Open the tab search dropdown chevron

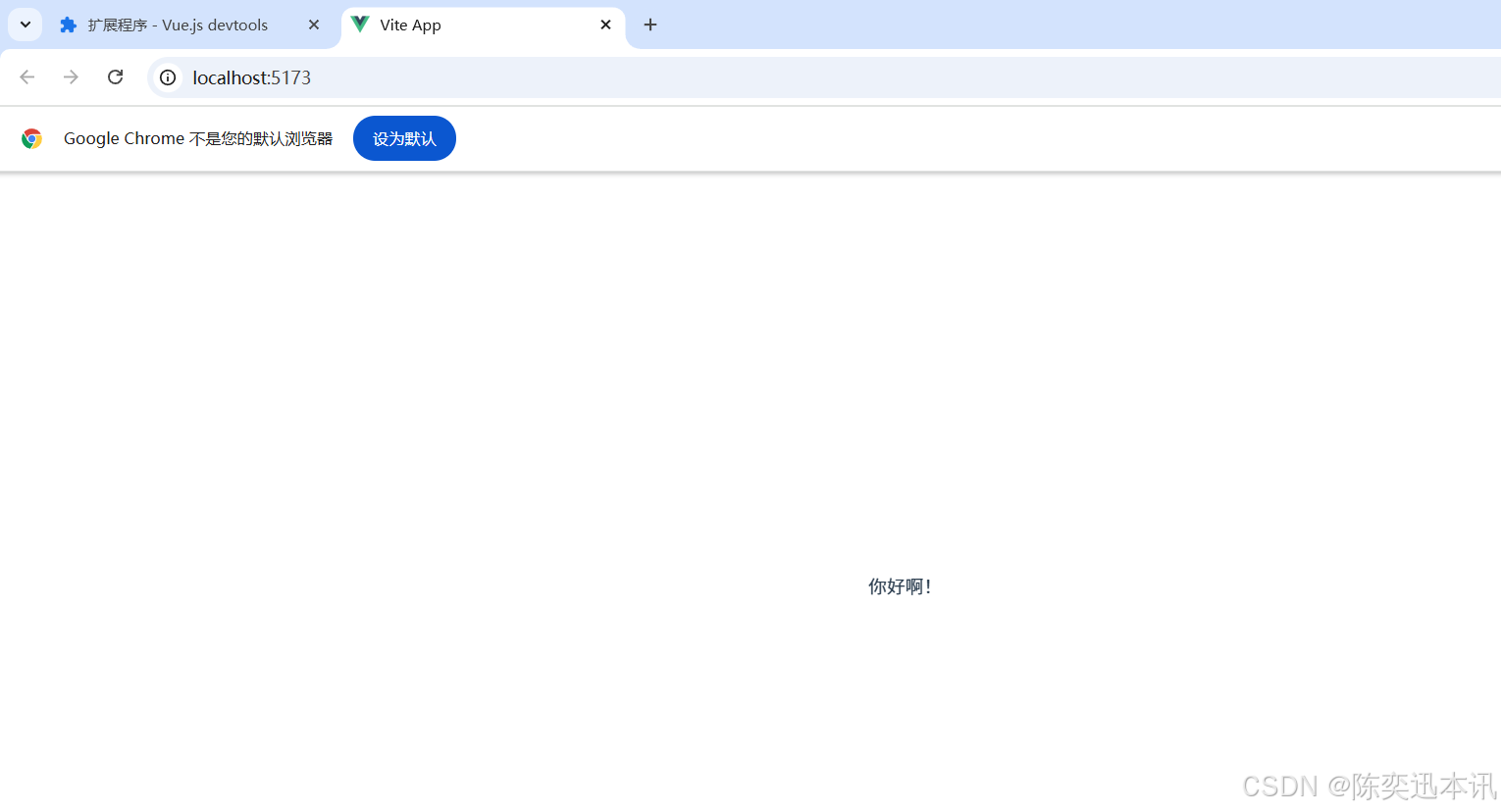(x=26, y=25)
